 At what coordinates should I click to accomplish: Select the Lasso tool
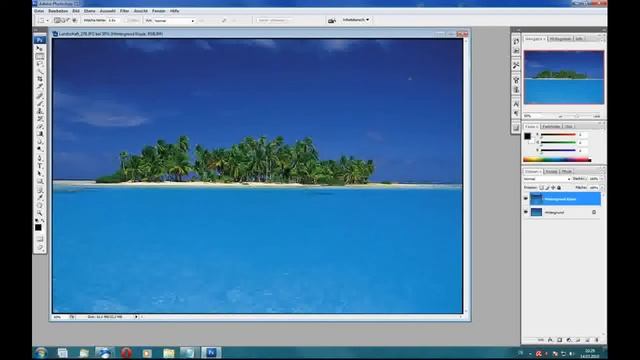[40, 64]
